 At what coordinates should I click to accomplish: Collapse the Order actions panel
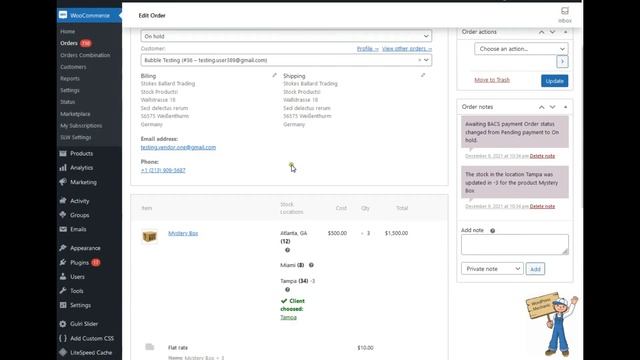tap(565, 32)
